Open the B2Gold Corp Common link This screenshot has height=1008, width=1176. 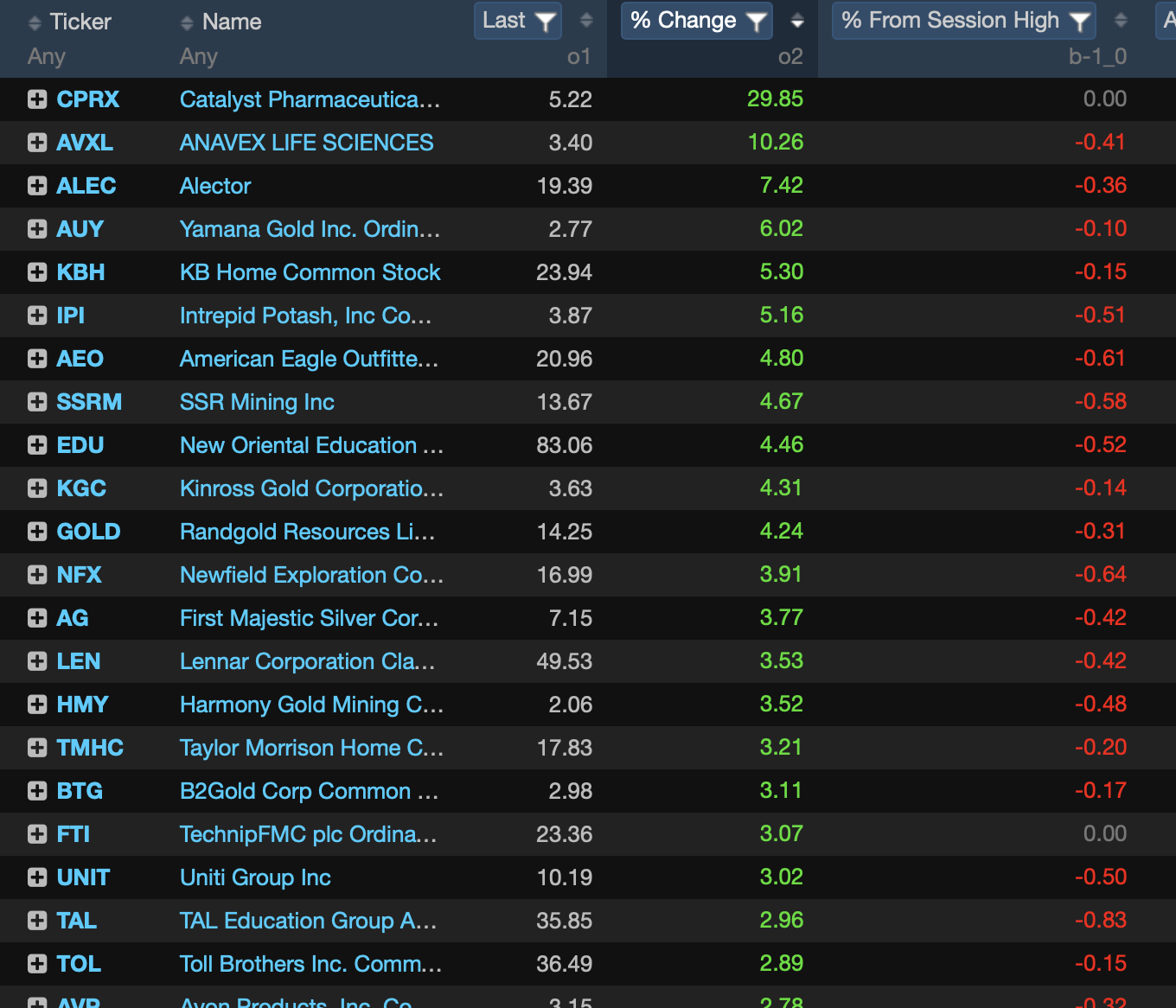(x=309, y=791)
